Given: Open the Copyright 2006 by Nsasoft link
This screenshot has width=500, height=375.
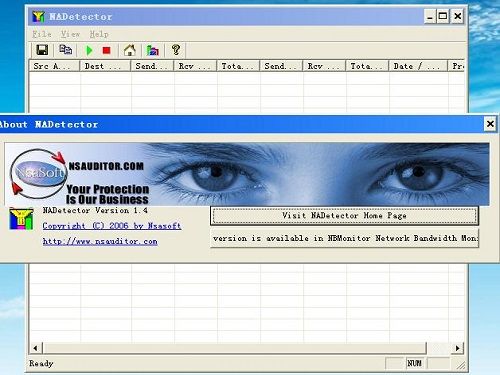Looking at the screenshot, I should (x=112, y=226).
